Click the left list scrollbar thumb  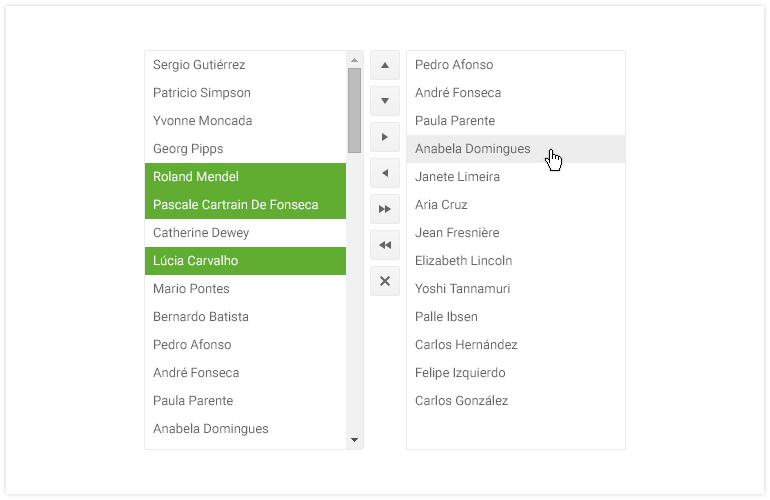354,110
